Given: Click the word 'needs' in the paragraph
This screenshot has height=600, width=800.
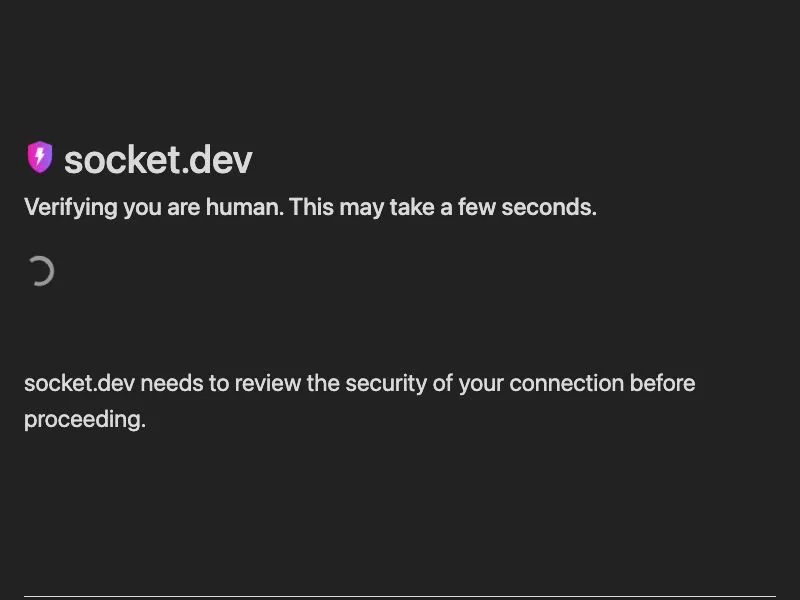Looking at the screenshot, I should coord(172,383).
